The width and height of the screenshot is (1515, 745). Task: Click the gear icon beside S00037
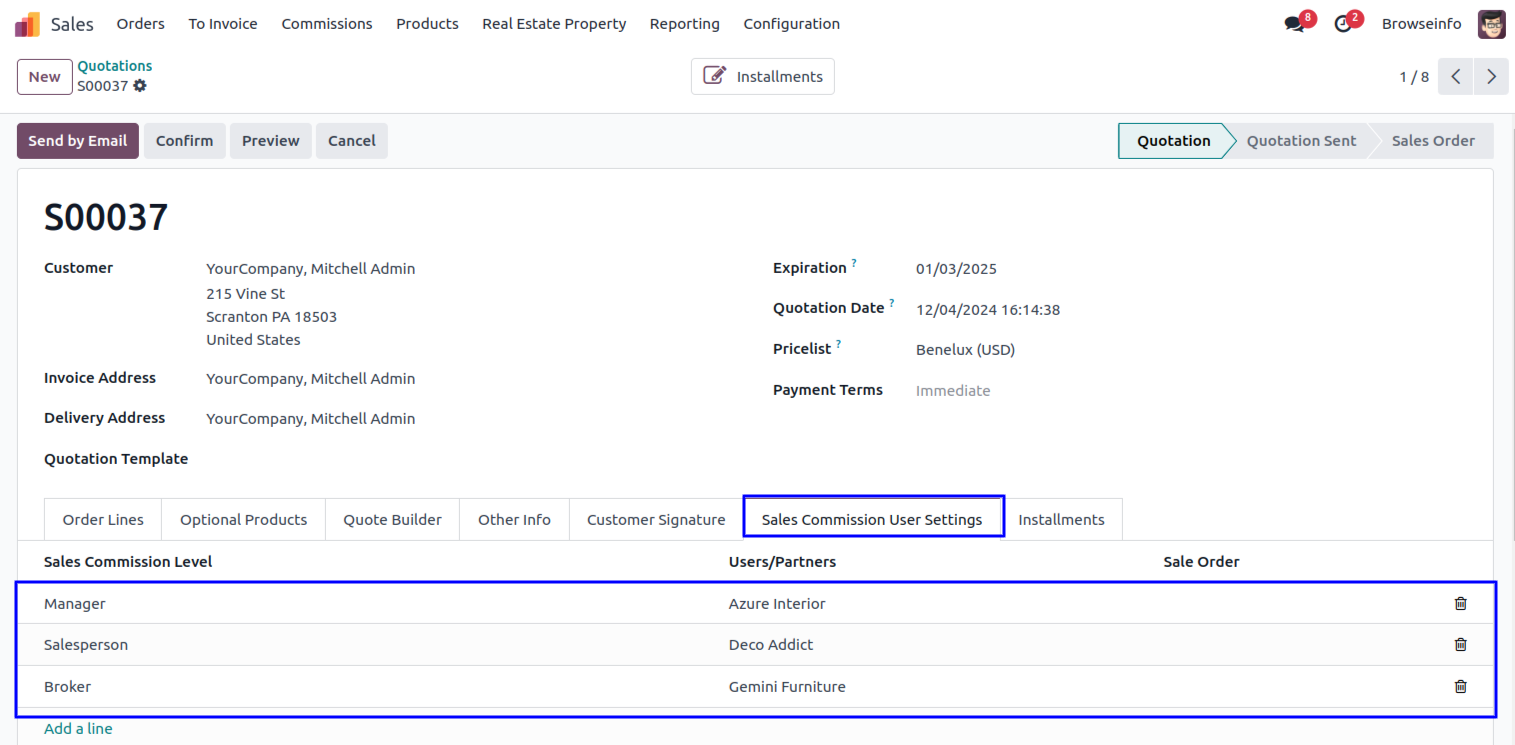pyautogui.click(x=140, y=86)
